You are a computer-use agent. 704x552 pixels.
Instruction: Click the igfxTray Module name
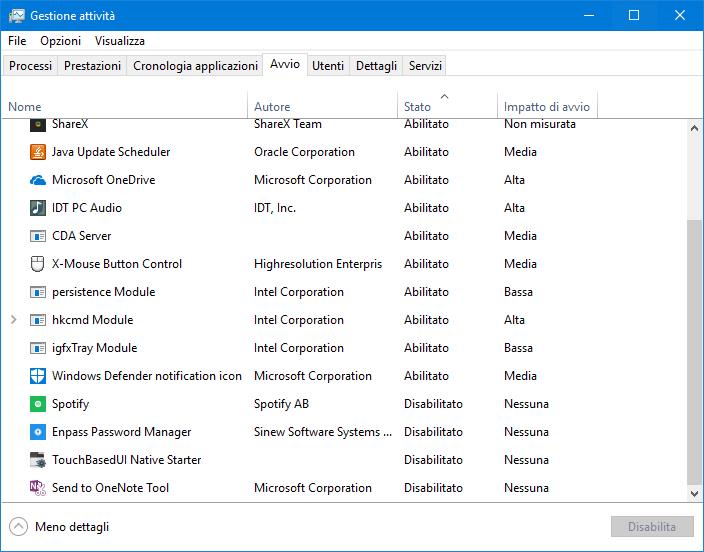coord(94,348)
